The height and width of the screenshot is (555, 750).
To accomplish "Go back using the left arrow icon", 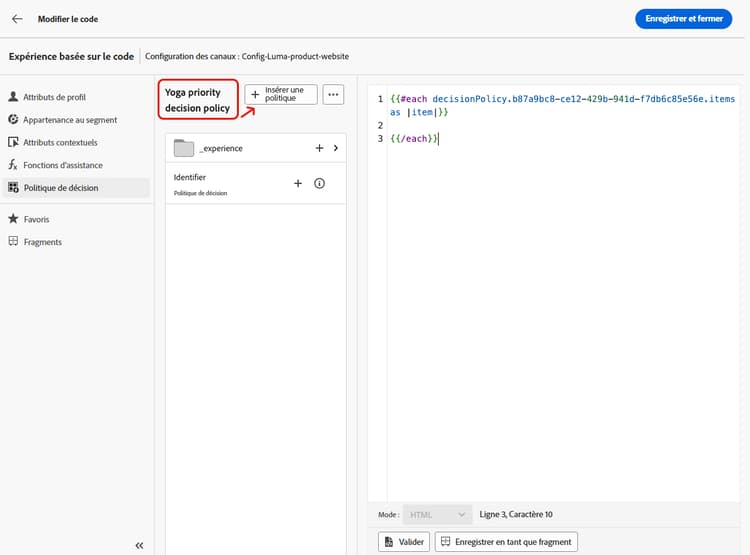I will 17,19.
